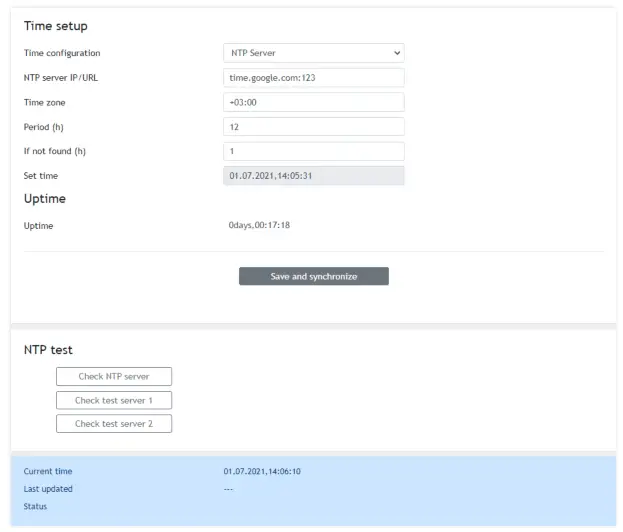Focus the Time zone input field
The image size is (623, 532).
pos(313,102)
